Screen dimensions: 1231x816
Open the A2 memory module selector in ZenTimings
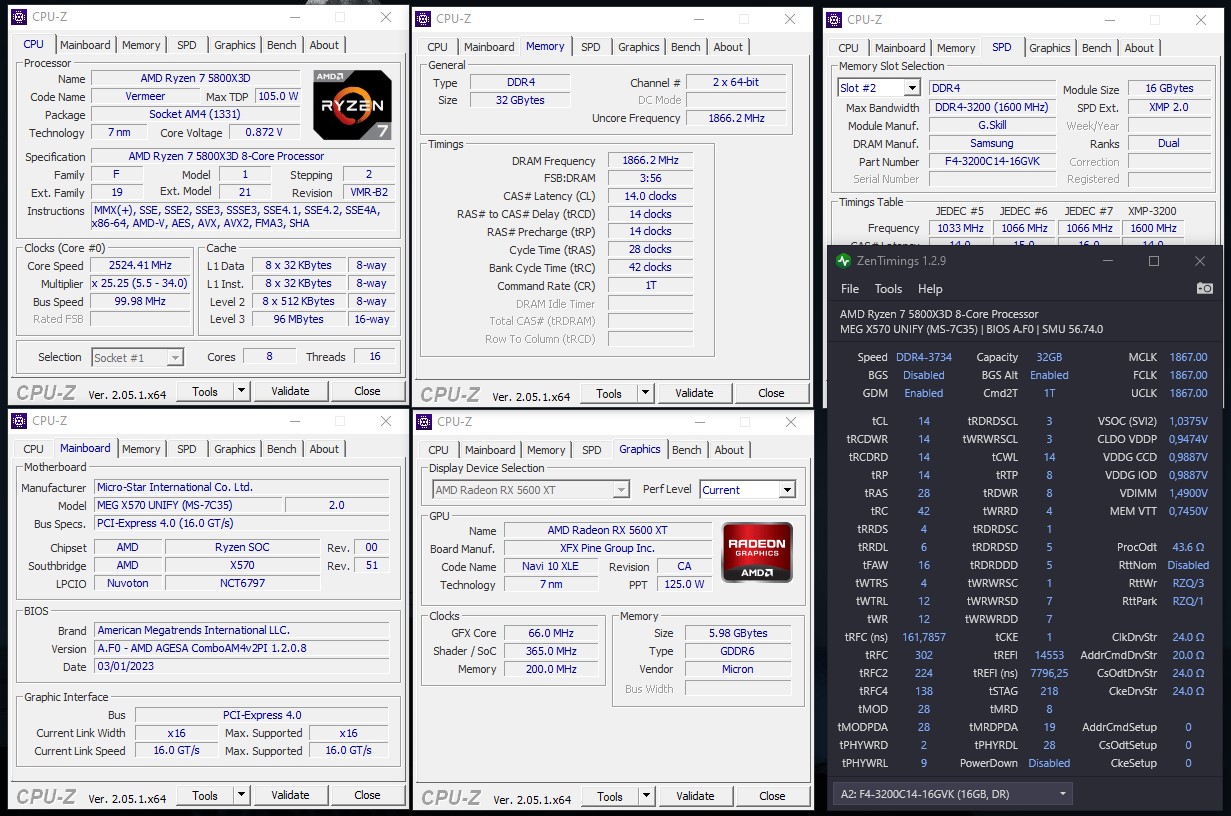pyautogui.click(x=1063, y=793)
